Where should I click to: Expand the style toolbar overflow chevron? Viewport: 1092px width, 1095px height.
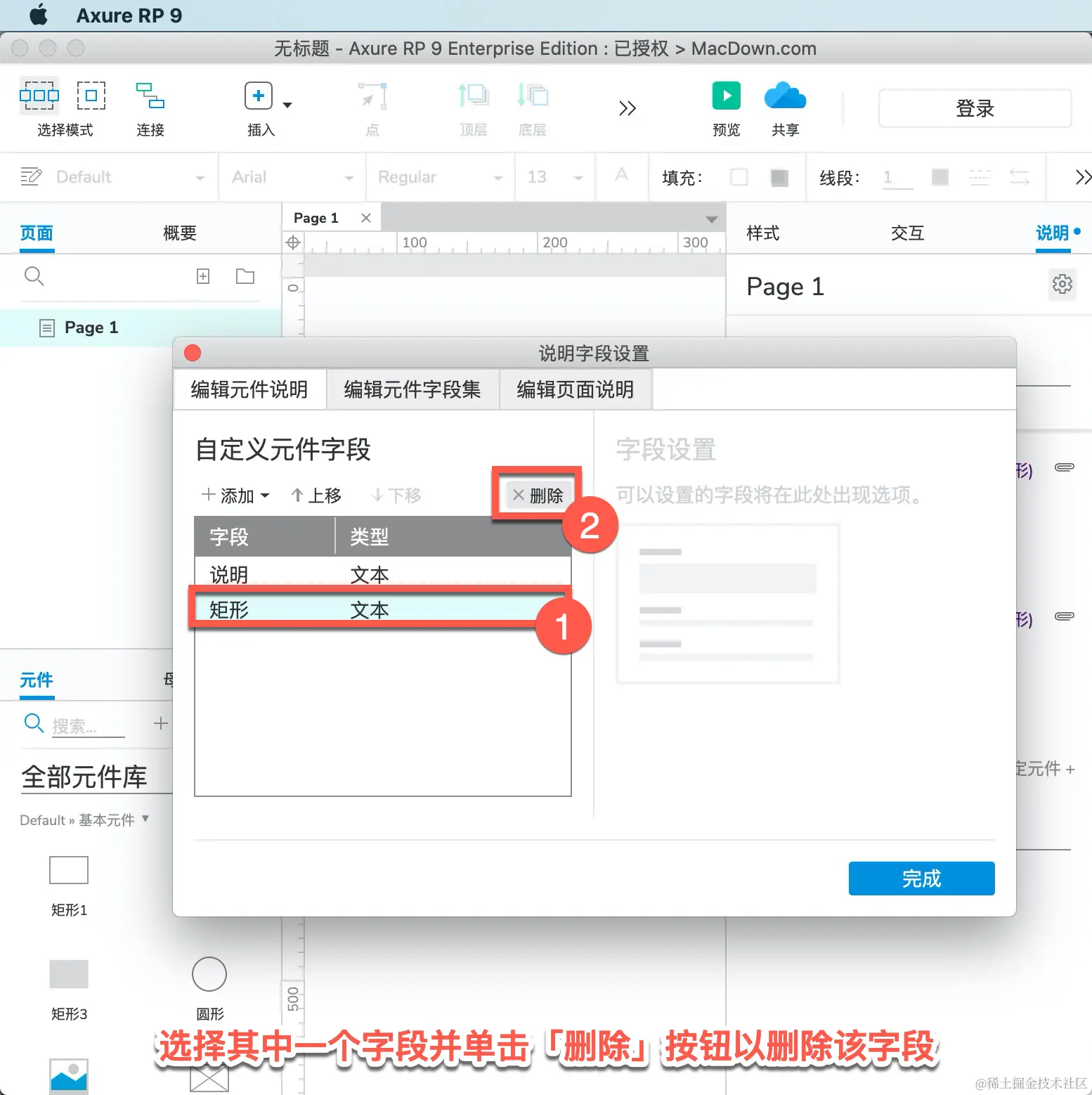[1083, 177]
